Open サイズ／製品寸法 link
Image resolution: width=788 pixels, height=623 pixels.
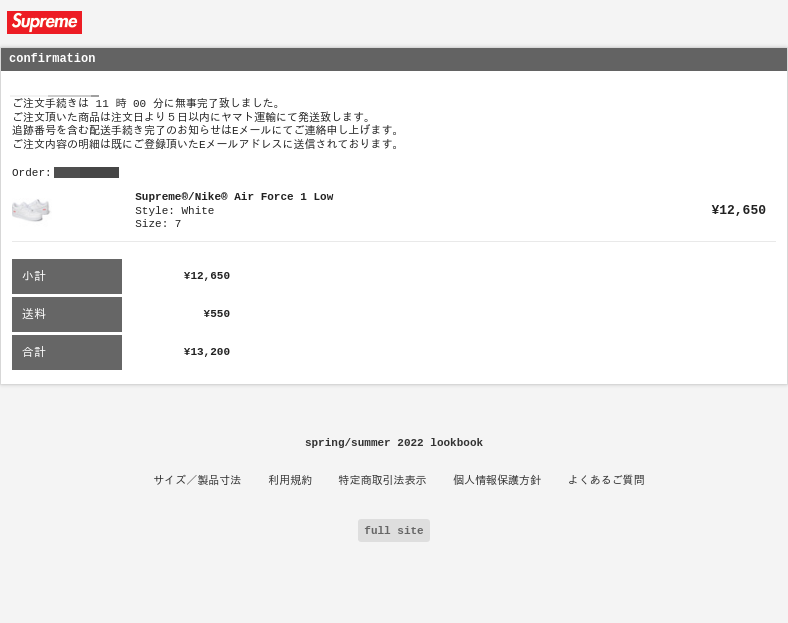197,480
